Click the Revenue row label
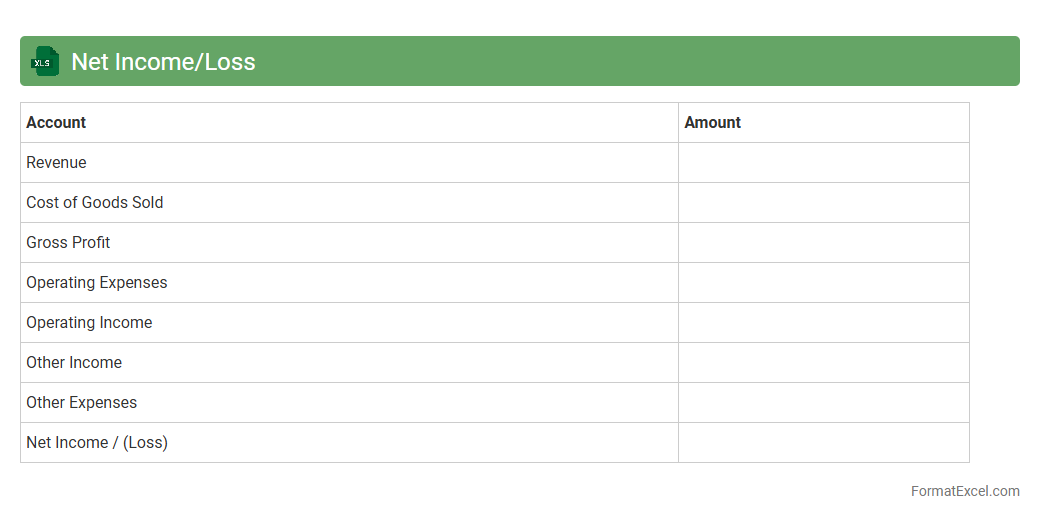The image size is (1040, 520). point(56,163)
